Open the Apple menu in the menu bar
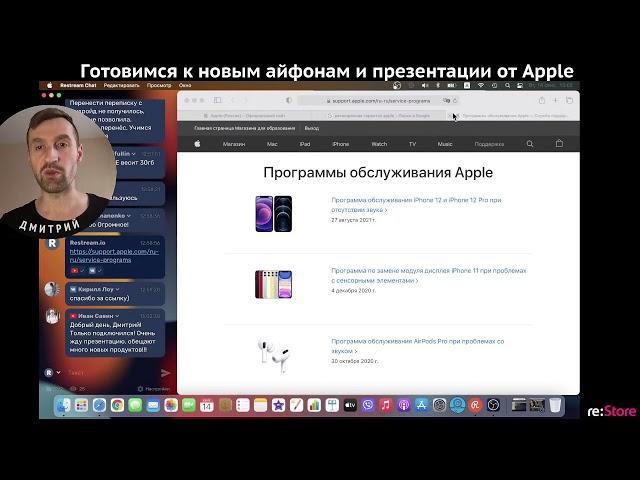 point(49,85)
